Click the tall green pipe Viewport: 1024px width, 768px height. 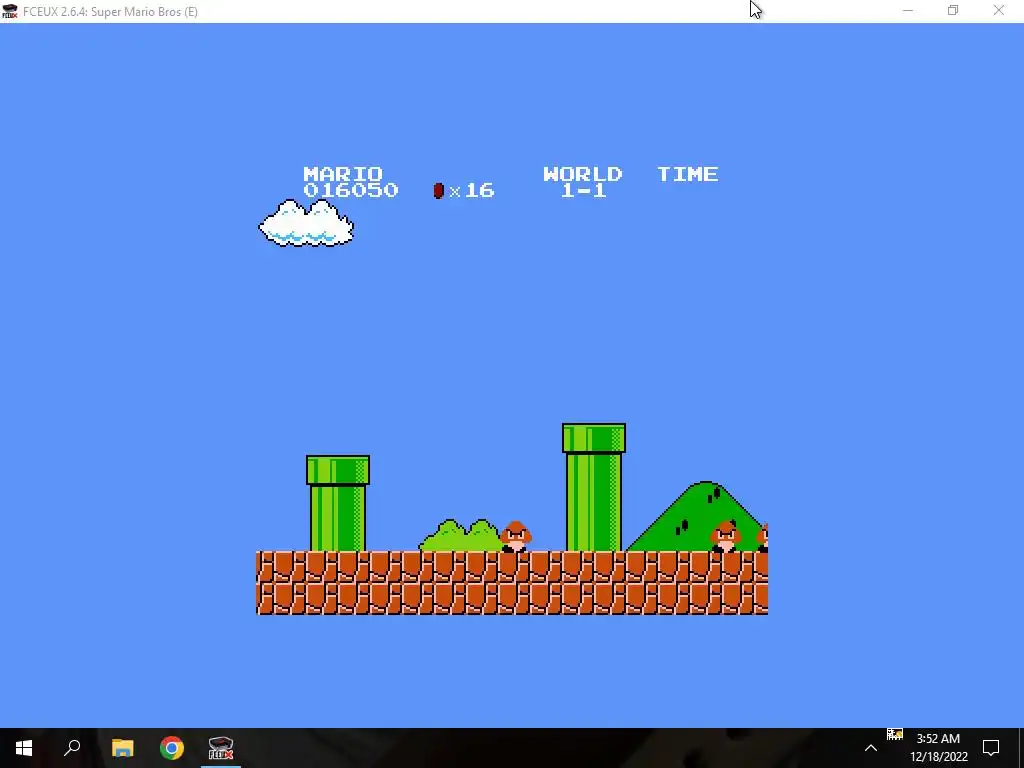click(594, 488)
